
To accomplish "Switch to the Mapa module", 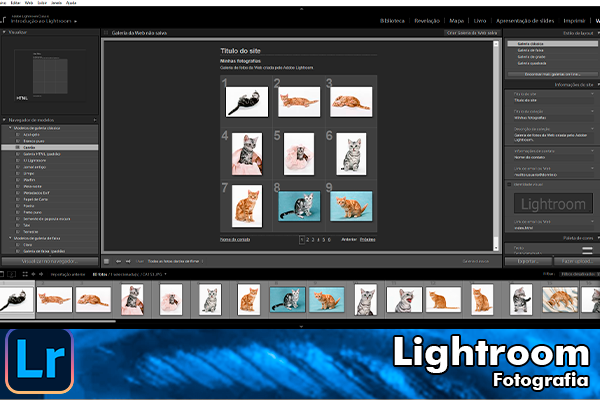I will tap(457, 21).
